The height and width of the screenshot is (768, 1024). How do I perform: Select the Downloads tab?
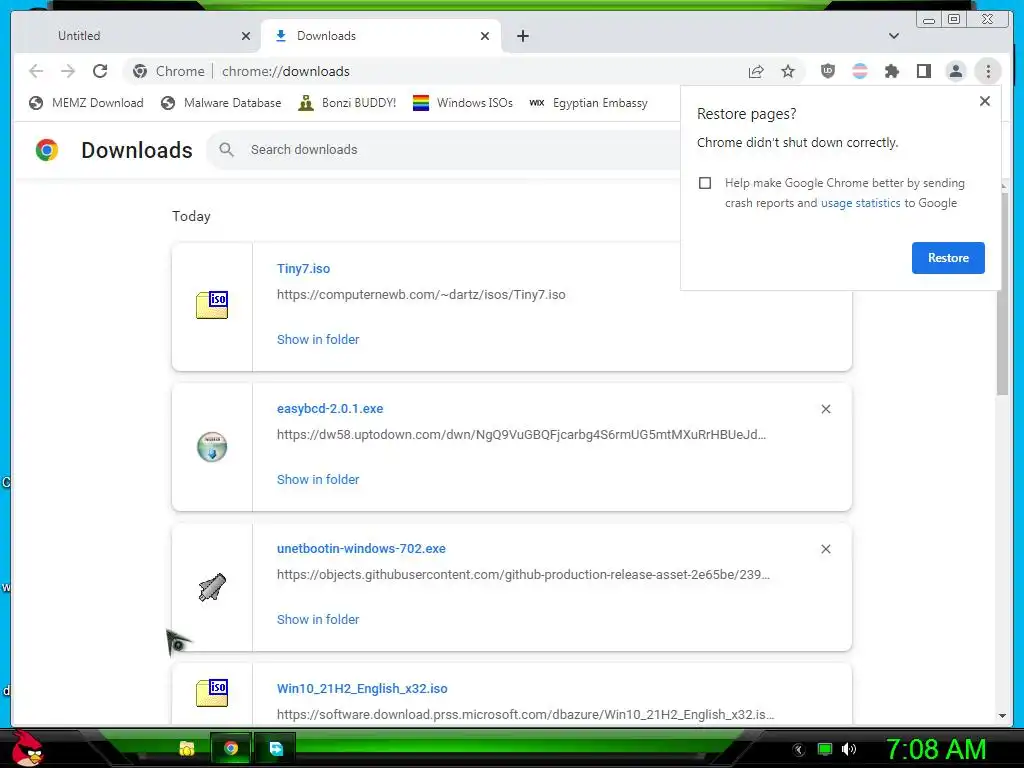[x=381, y=36]
